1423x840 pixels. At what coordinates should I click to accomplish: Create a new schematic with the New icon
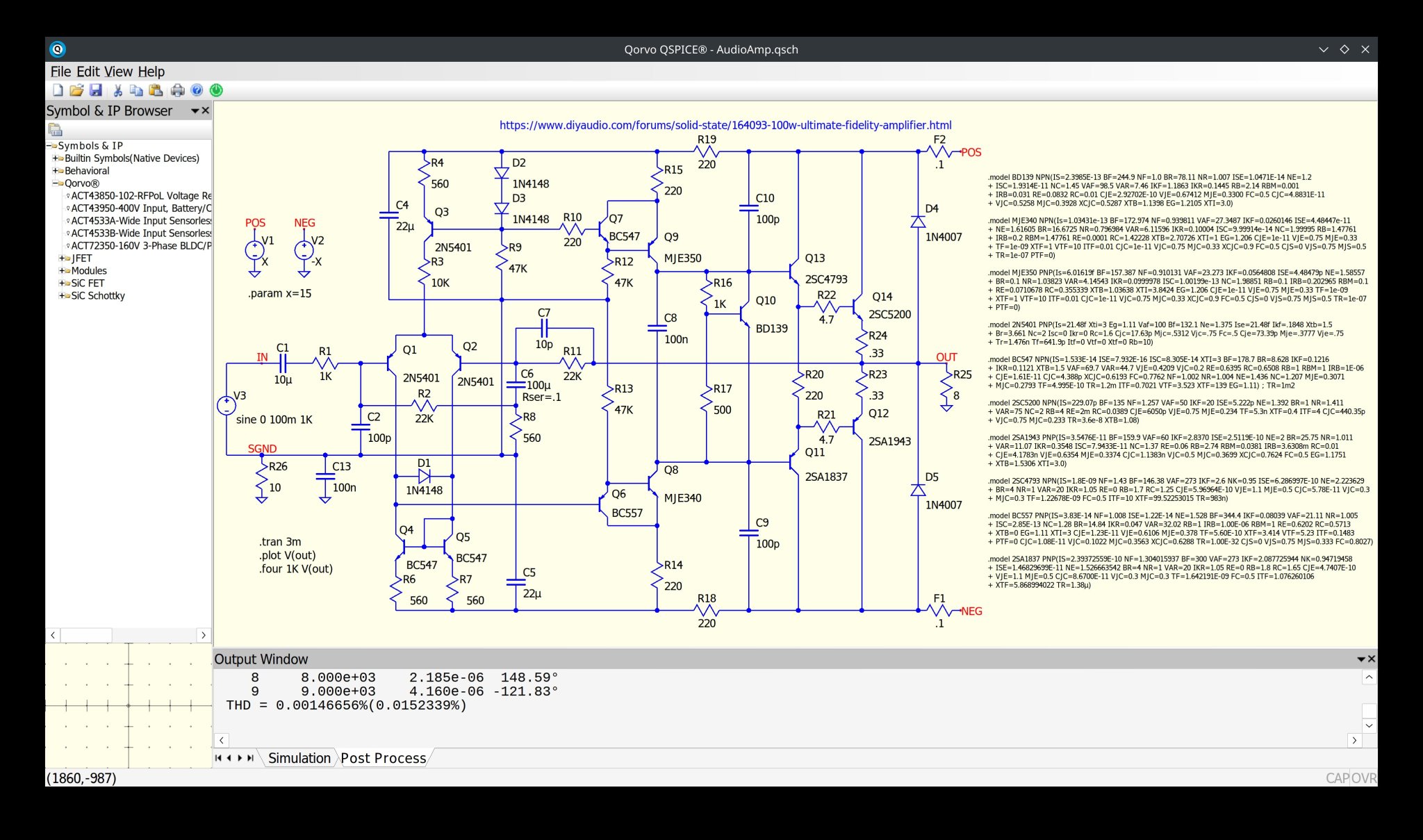pos(58,90)
